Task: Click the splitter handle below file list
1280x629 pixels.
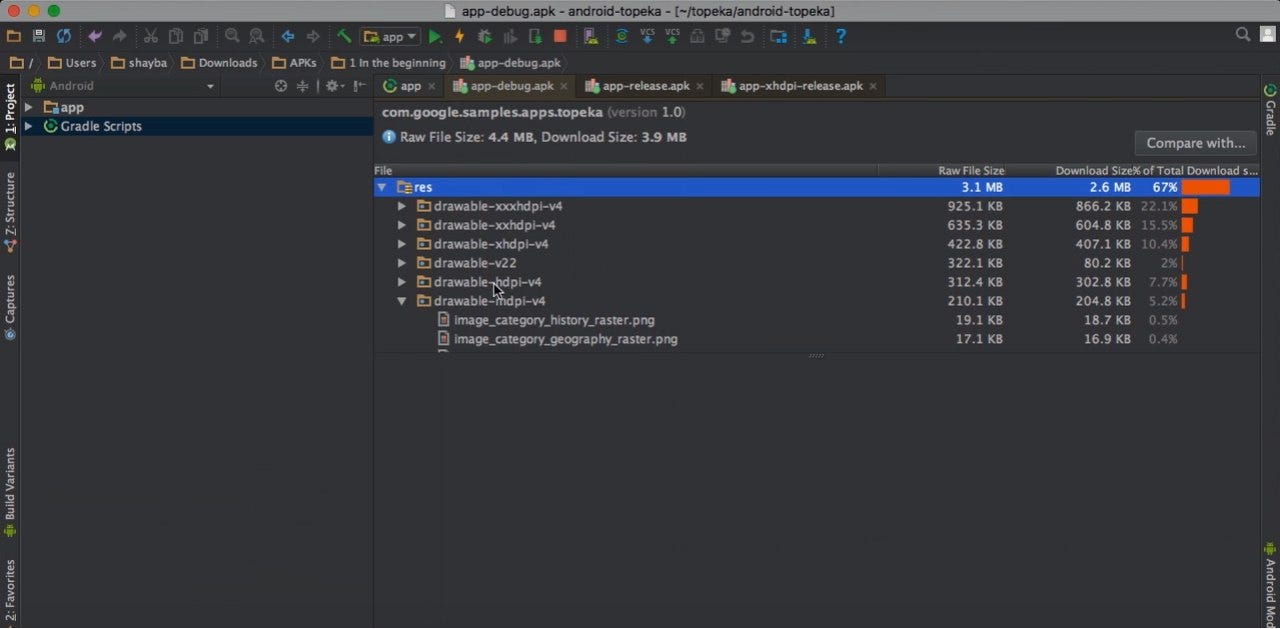Action: 817,356
